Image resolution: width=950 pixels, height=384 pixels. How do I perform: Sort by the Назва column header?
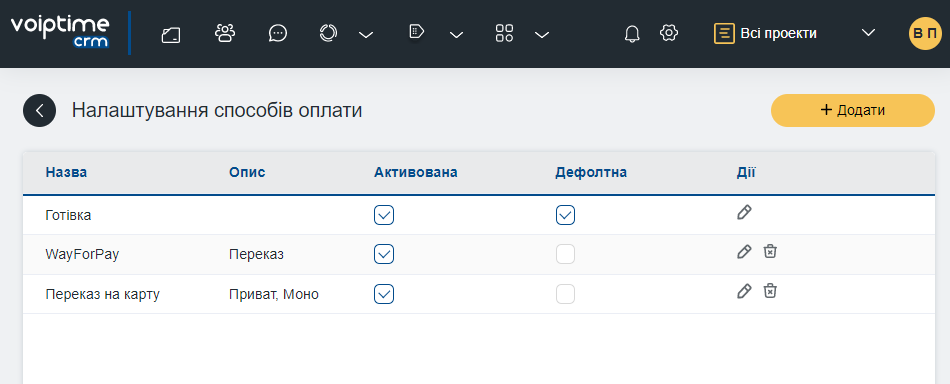click(x=66, y=173)
